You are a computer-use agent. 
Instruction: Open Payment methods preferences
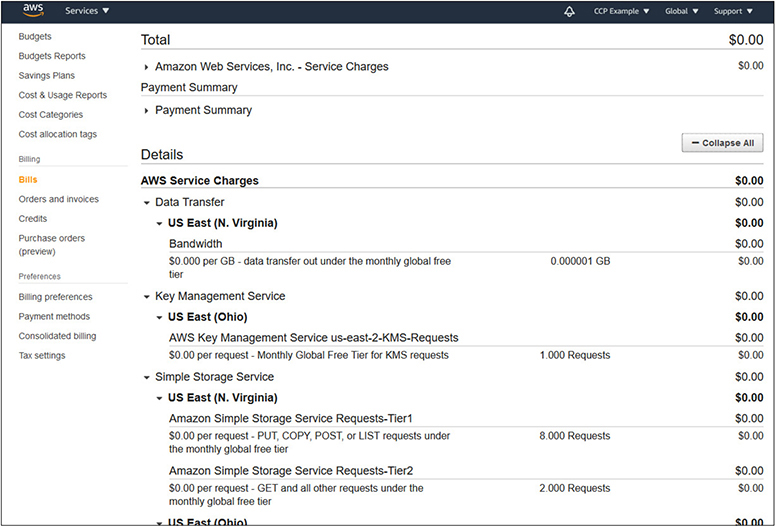[54, 316]
